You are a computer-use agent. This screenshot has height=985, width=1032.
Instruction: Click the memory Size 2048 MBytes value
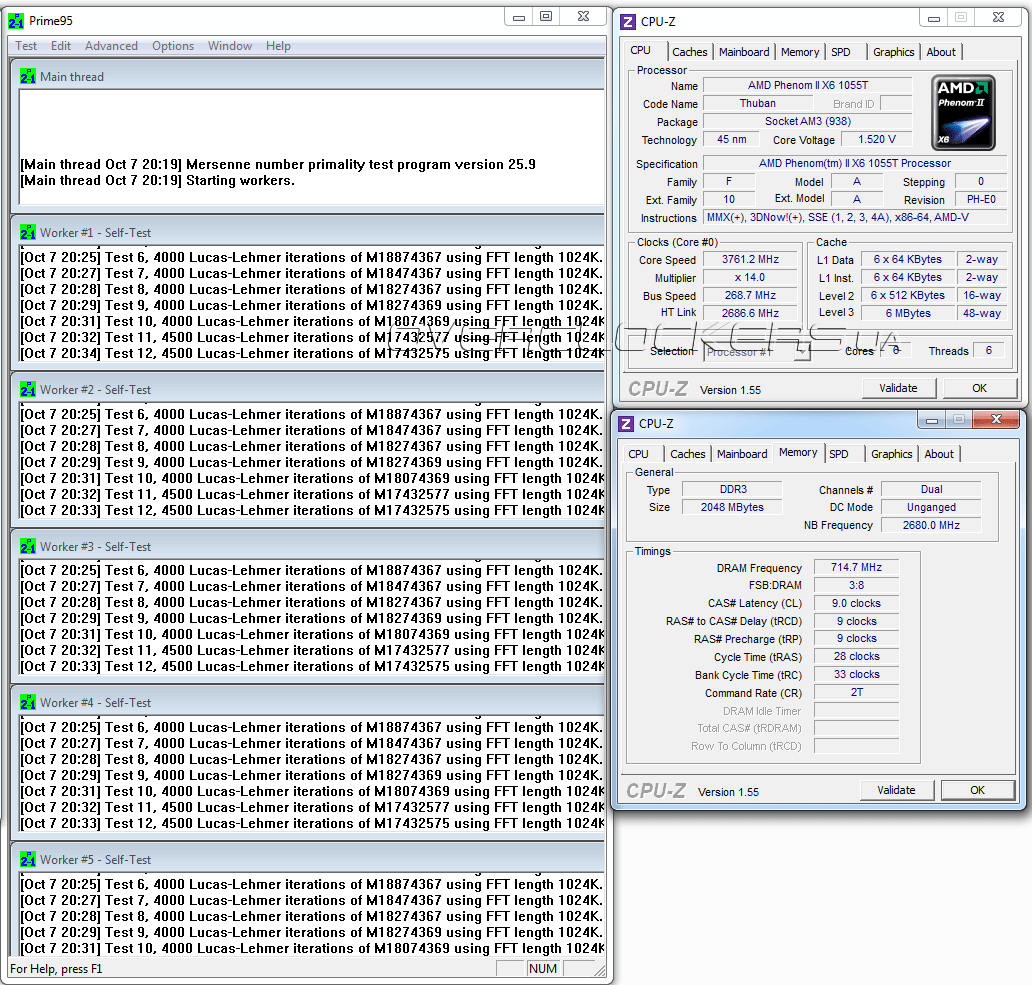click(x=732, y=507)
